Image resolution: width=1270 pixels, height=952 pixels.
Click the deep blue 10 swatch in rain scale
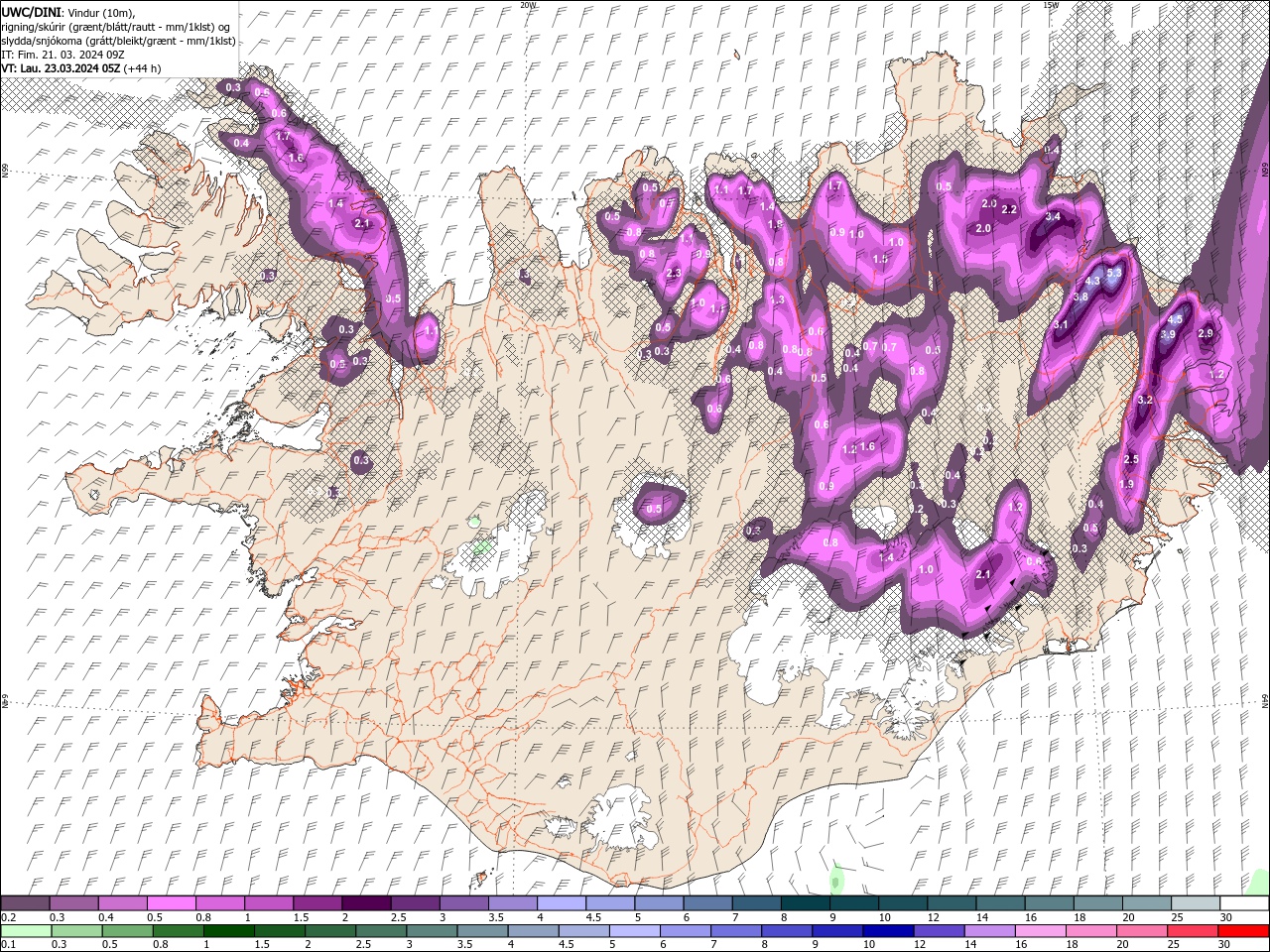[888, 931]
